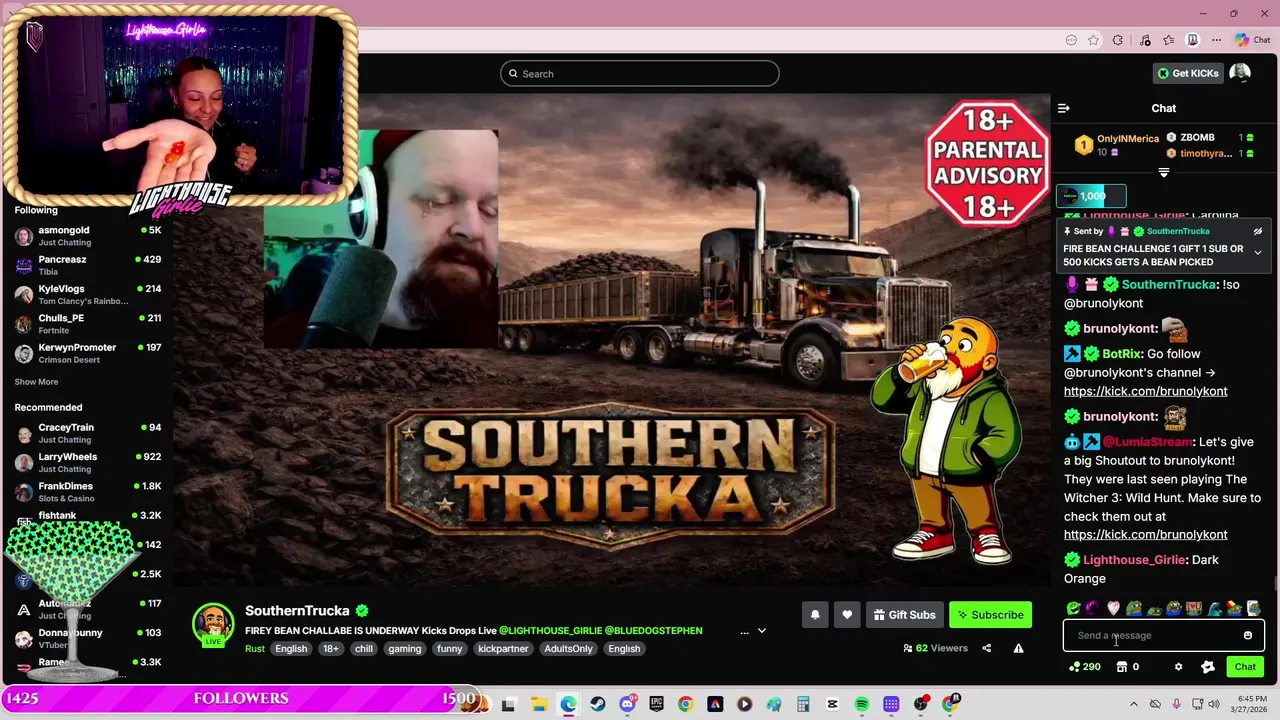Open KerwynPromoter channel in sidebar
The image size is (1280, 720).
click(88, 353)
